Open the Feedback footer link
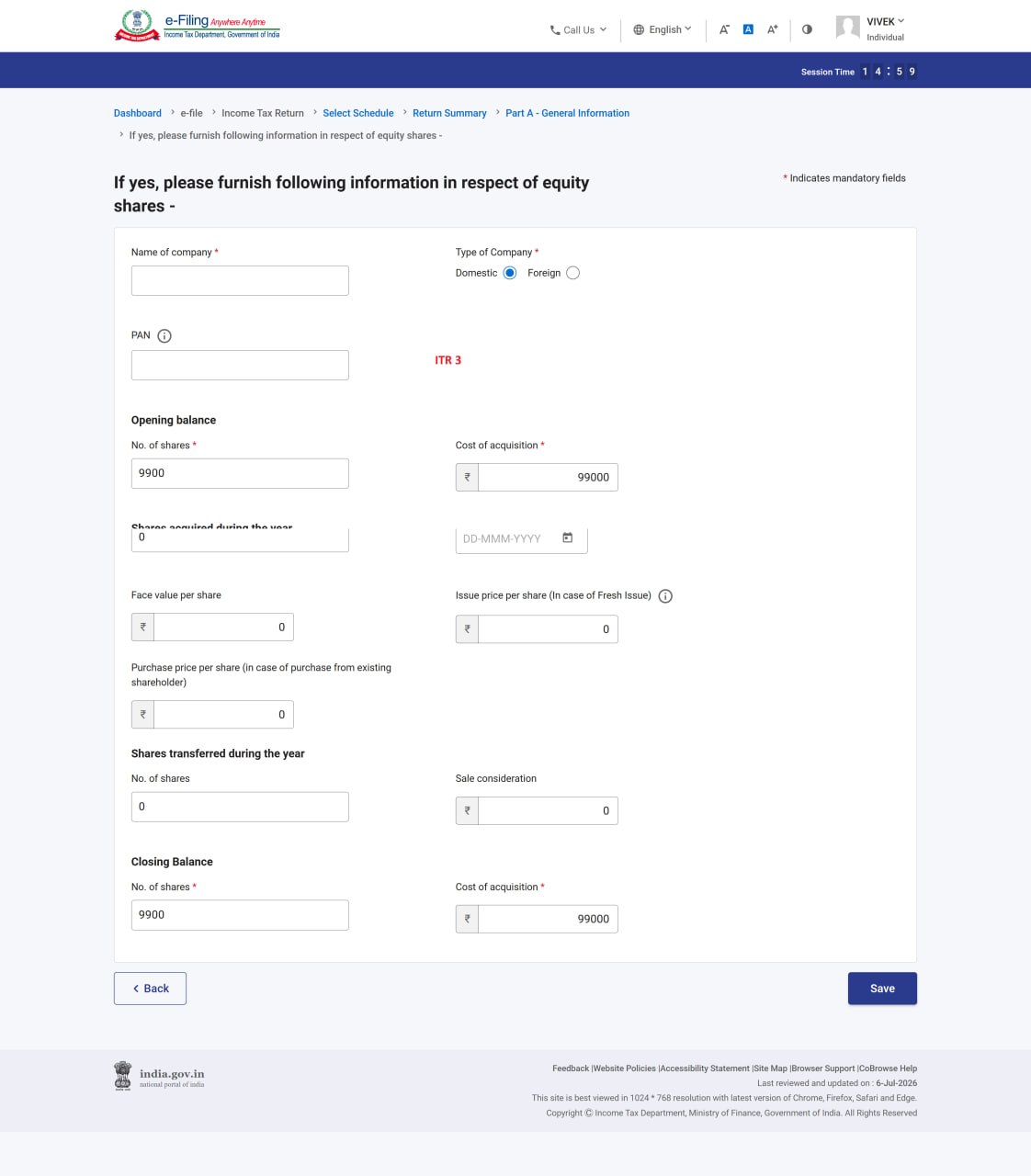 tap(571, 1069)
